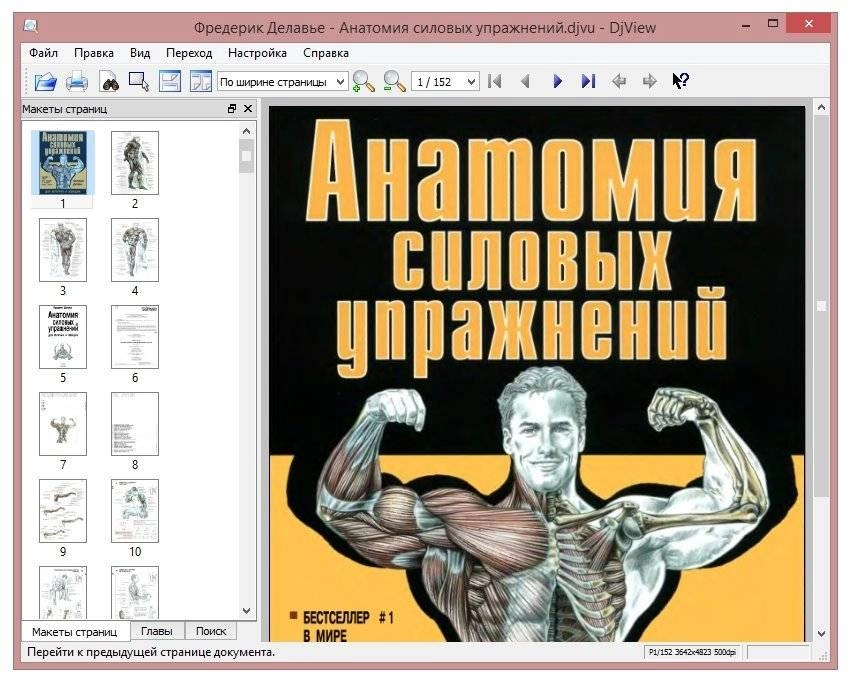Viewport: 855px width, 689px height.
Task: Close the Макеты страниц panel
Action: click(248, 108)
